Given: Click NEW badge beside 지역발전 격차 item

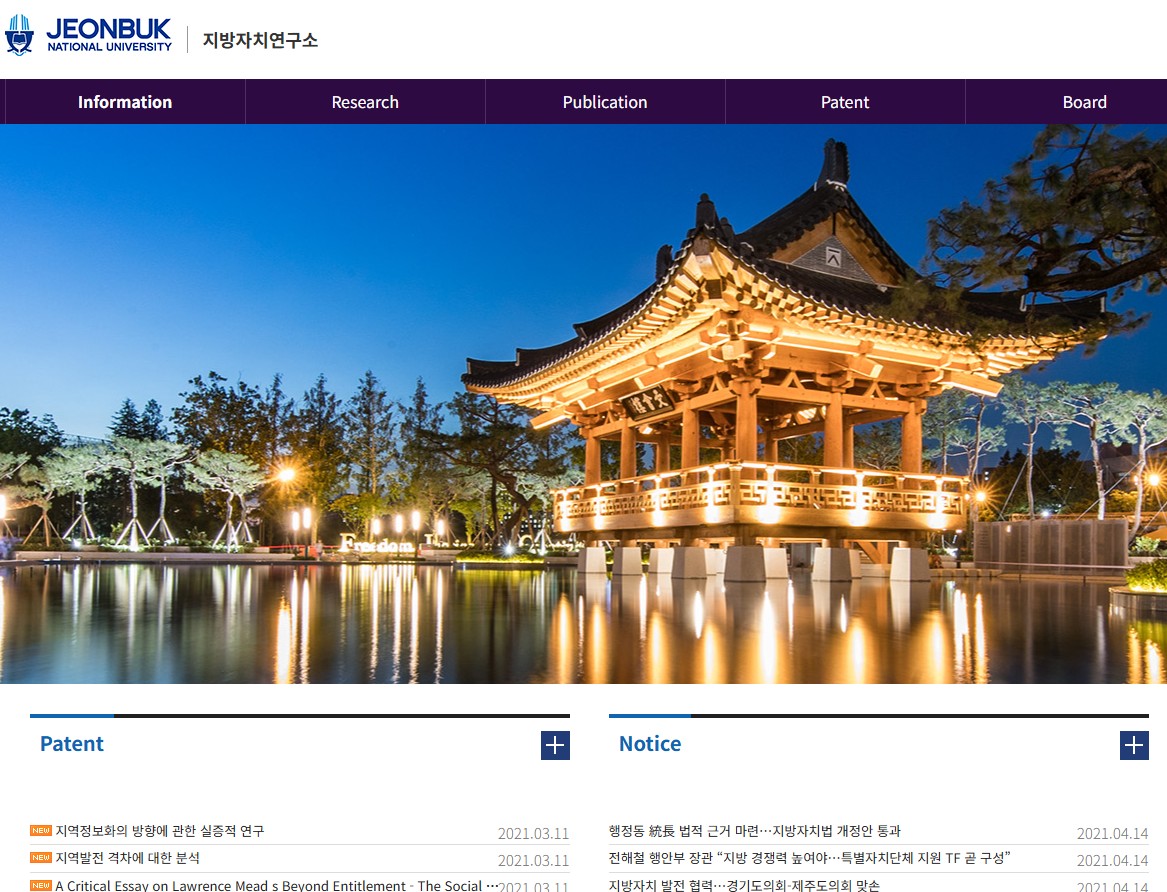Looking at the screenshot, I should click(x=40, y=858).
